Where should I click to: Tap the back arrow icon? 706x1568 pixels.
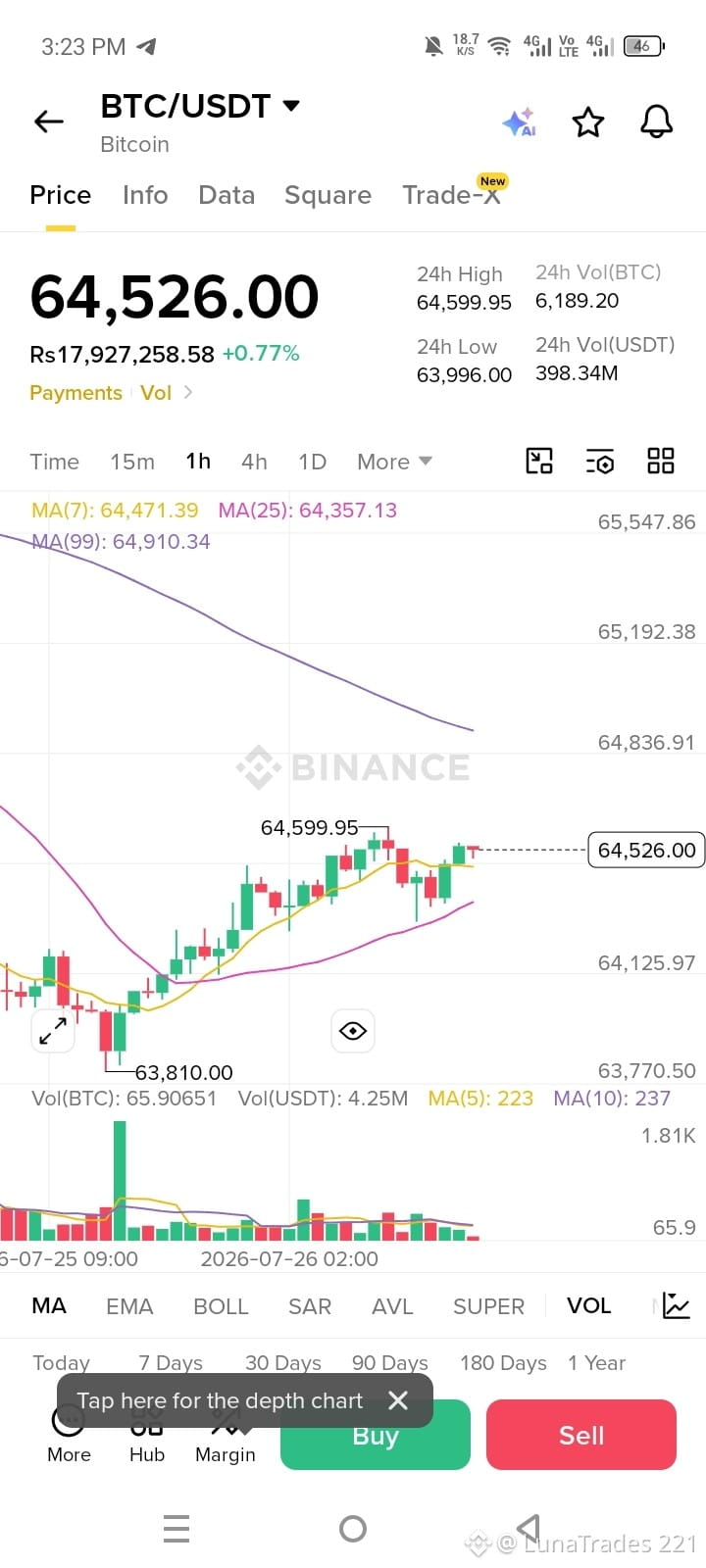click(49, 122)
